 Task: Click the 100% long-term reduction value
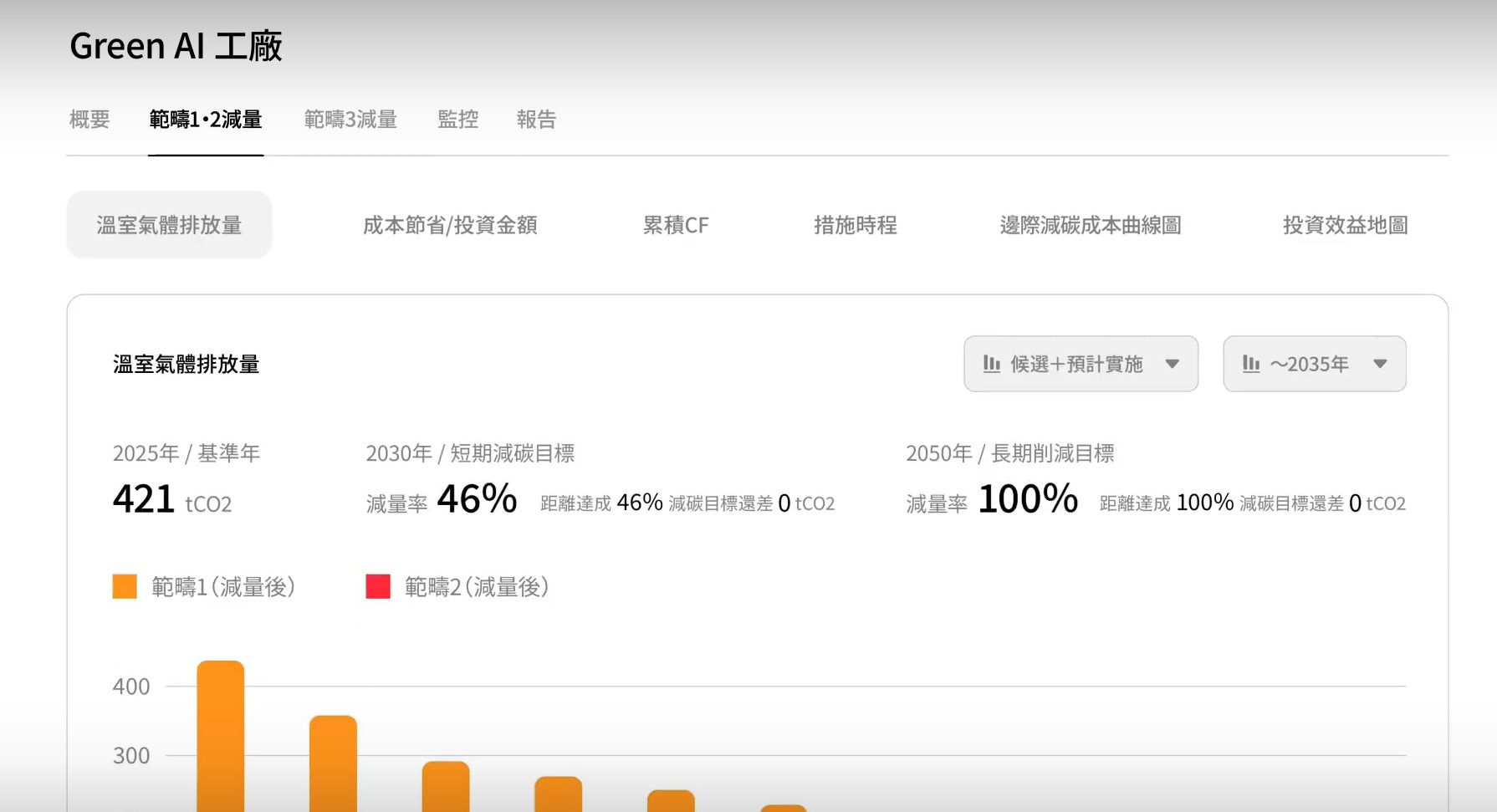pyautogui.click(x=1028, y=499)
